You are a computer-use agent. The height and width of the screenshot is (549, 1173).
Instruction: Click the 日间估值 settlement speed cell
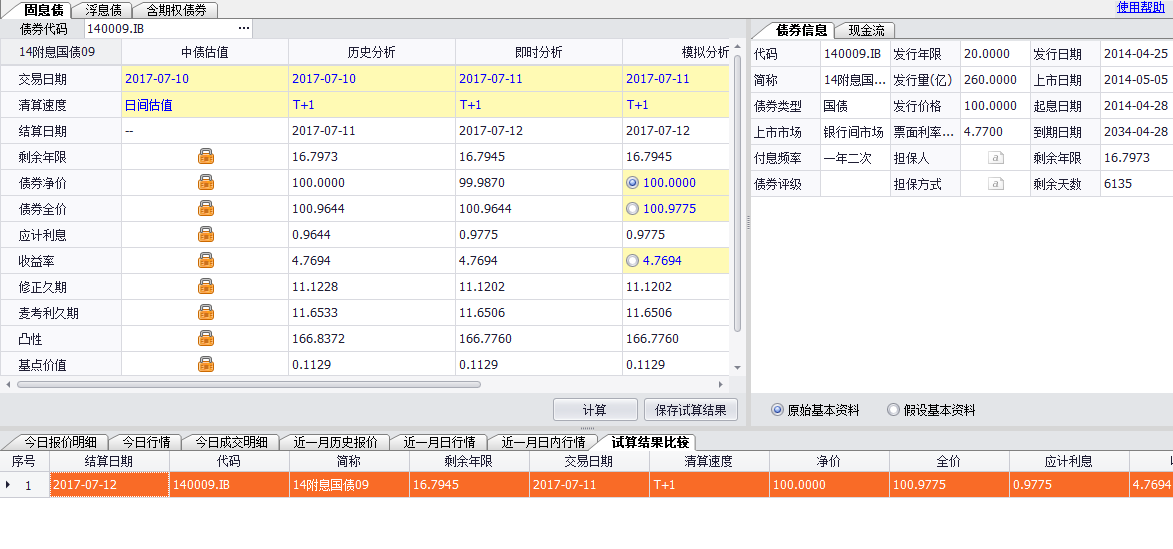[205, 105]
